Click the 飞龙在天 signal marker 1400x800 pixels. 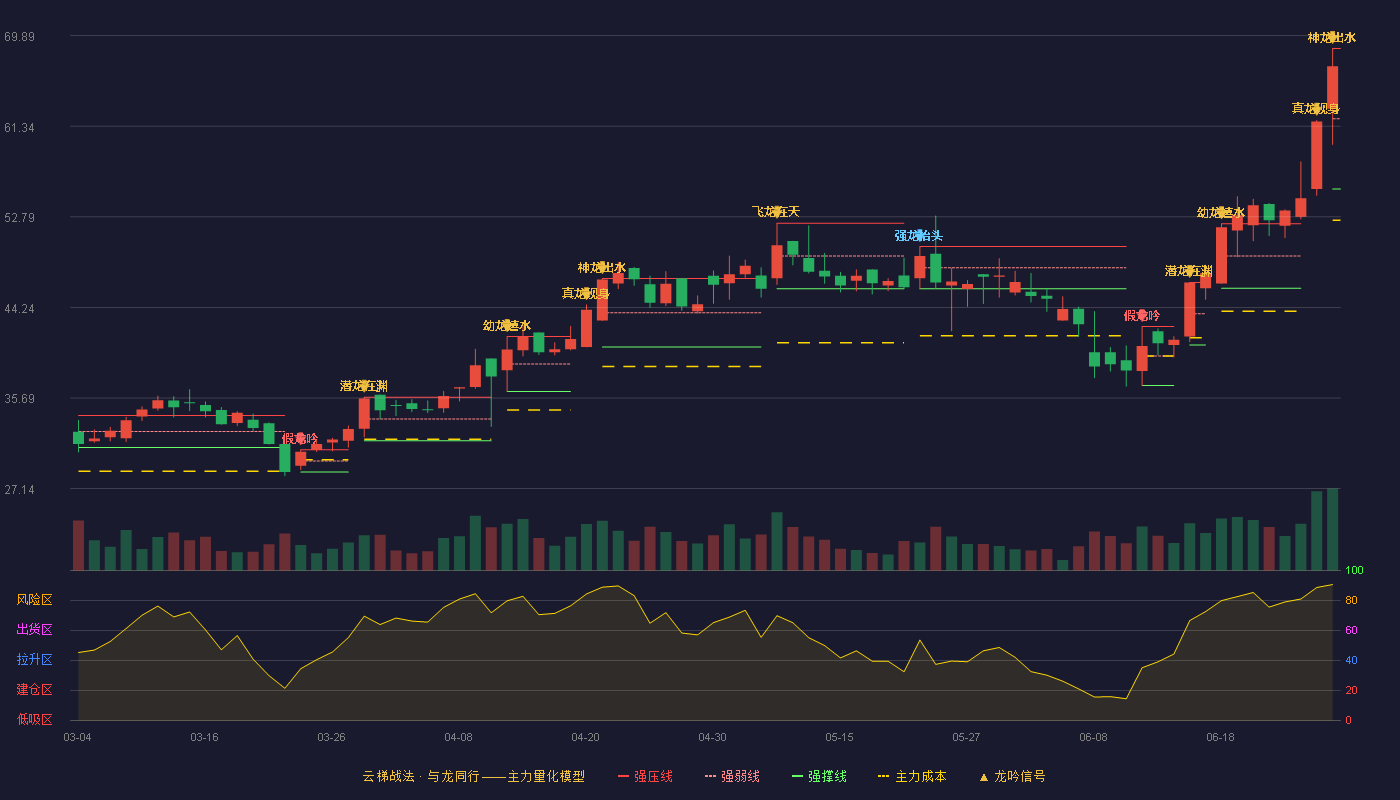click(x=776, y=212)
